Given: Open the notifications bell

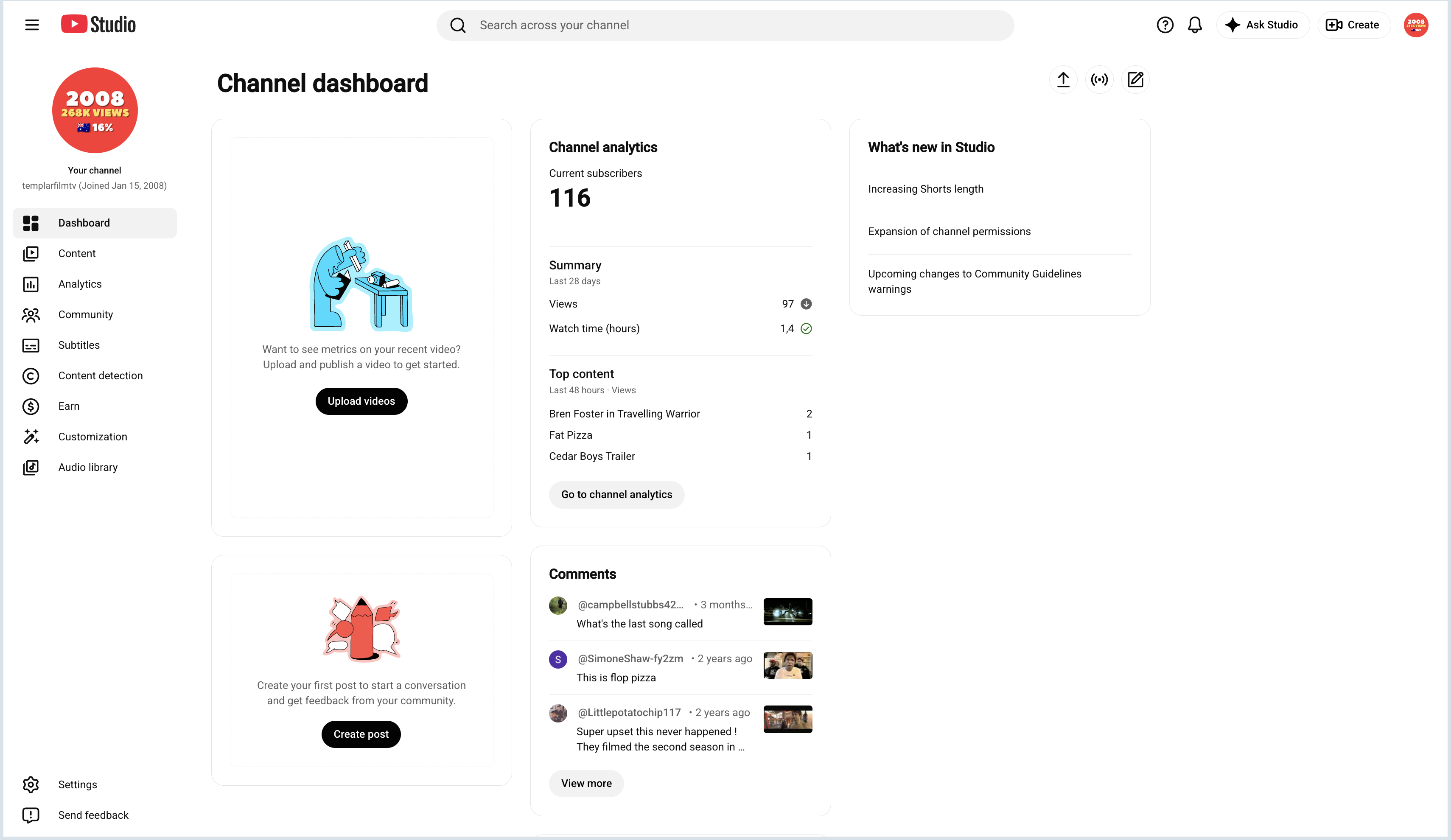Looking at the screenshot, I should [x=1195, y=25].
